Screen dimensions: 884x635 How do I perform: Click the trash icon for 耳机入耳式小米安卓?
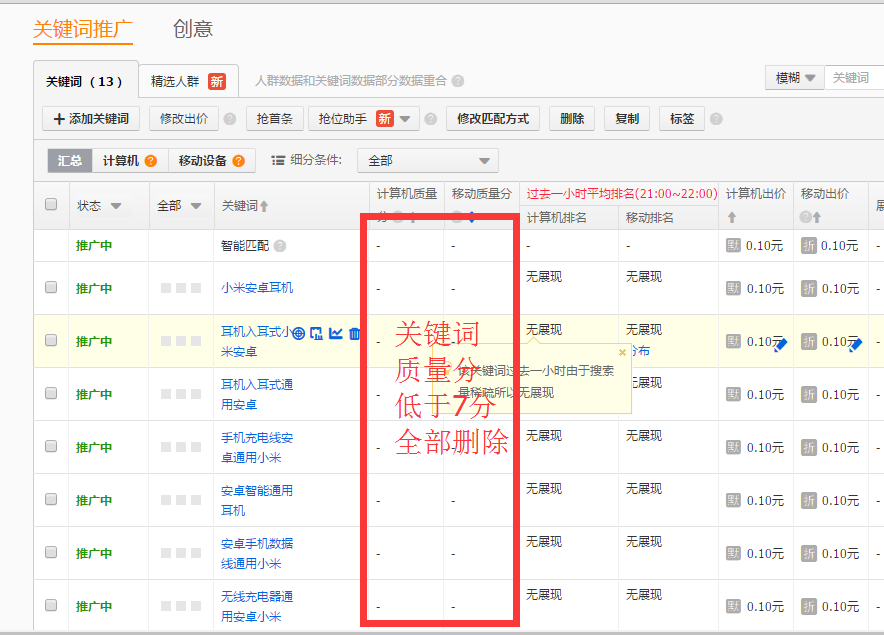point(354,333)
